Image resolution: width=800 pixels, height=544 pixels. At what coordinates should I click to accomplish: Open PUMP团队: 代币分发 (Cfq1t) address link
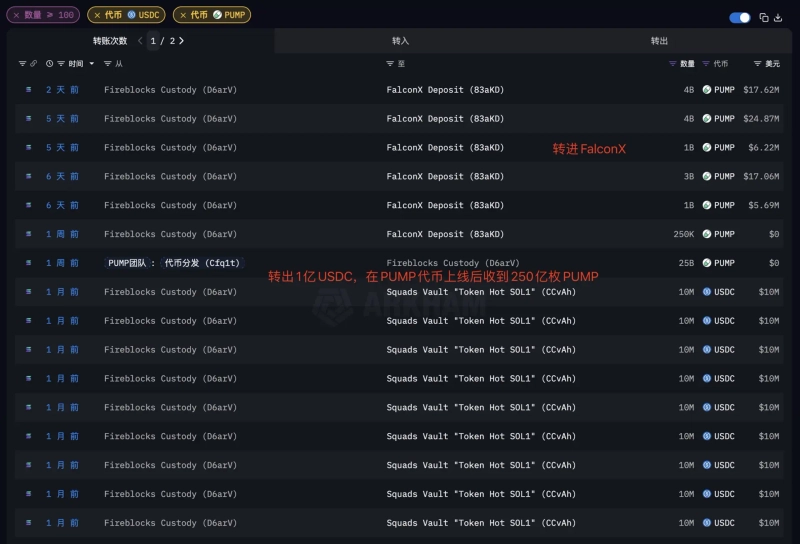pyautogui.click(x=174, y=263)
